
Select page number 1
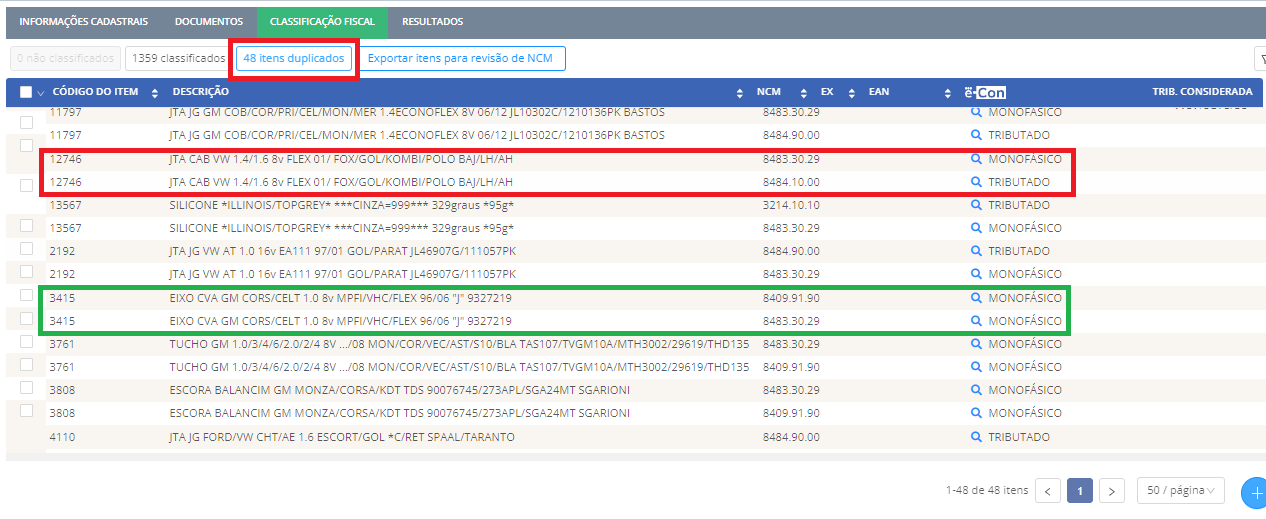click(1080, 491)
